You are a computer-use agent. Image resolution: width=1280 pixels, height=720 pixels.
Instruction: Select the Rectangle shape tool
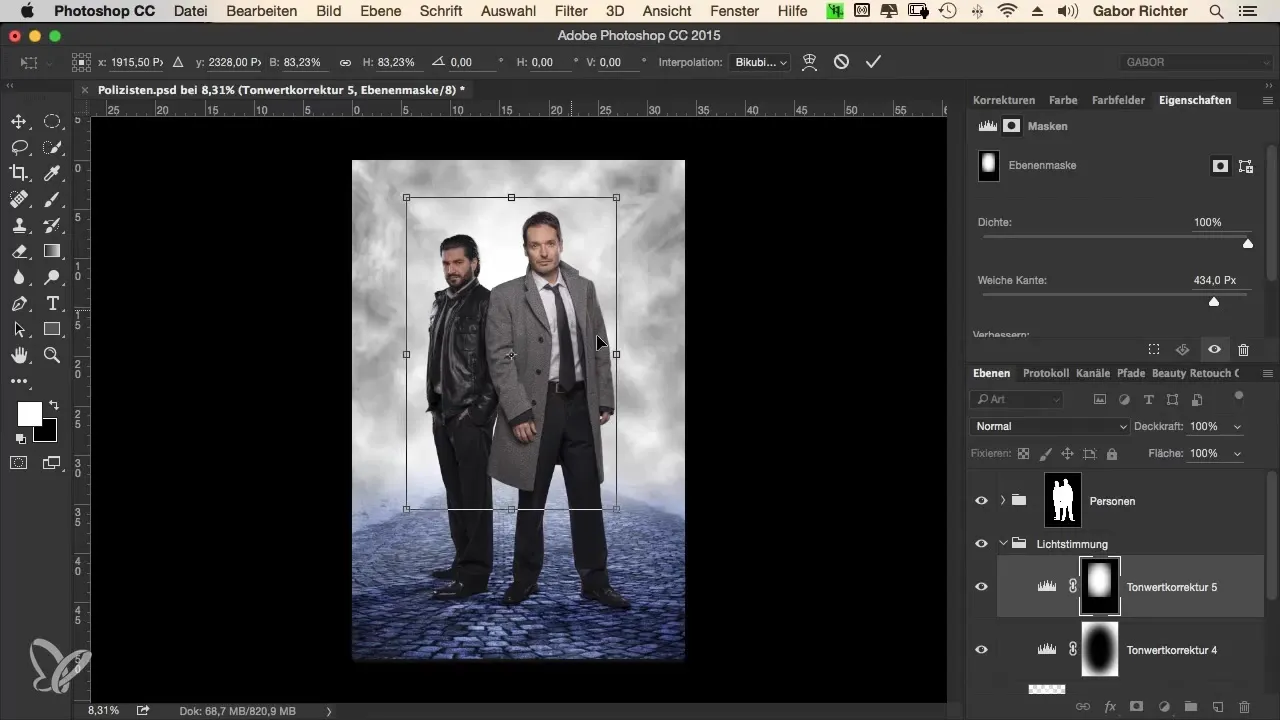(x=52, y=329)
